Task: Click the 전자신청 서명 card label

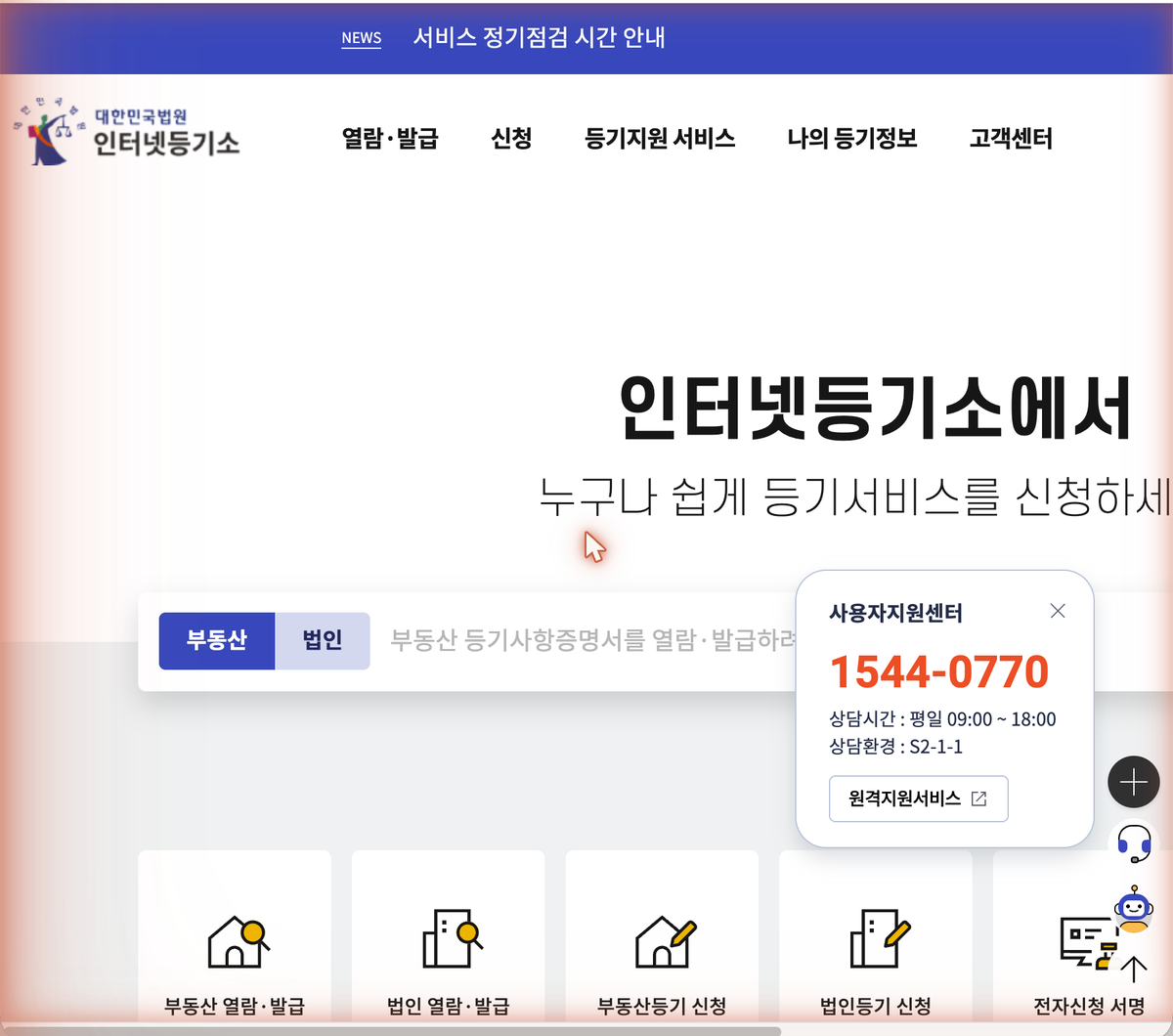Action: click(1089, 1006)
